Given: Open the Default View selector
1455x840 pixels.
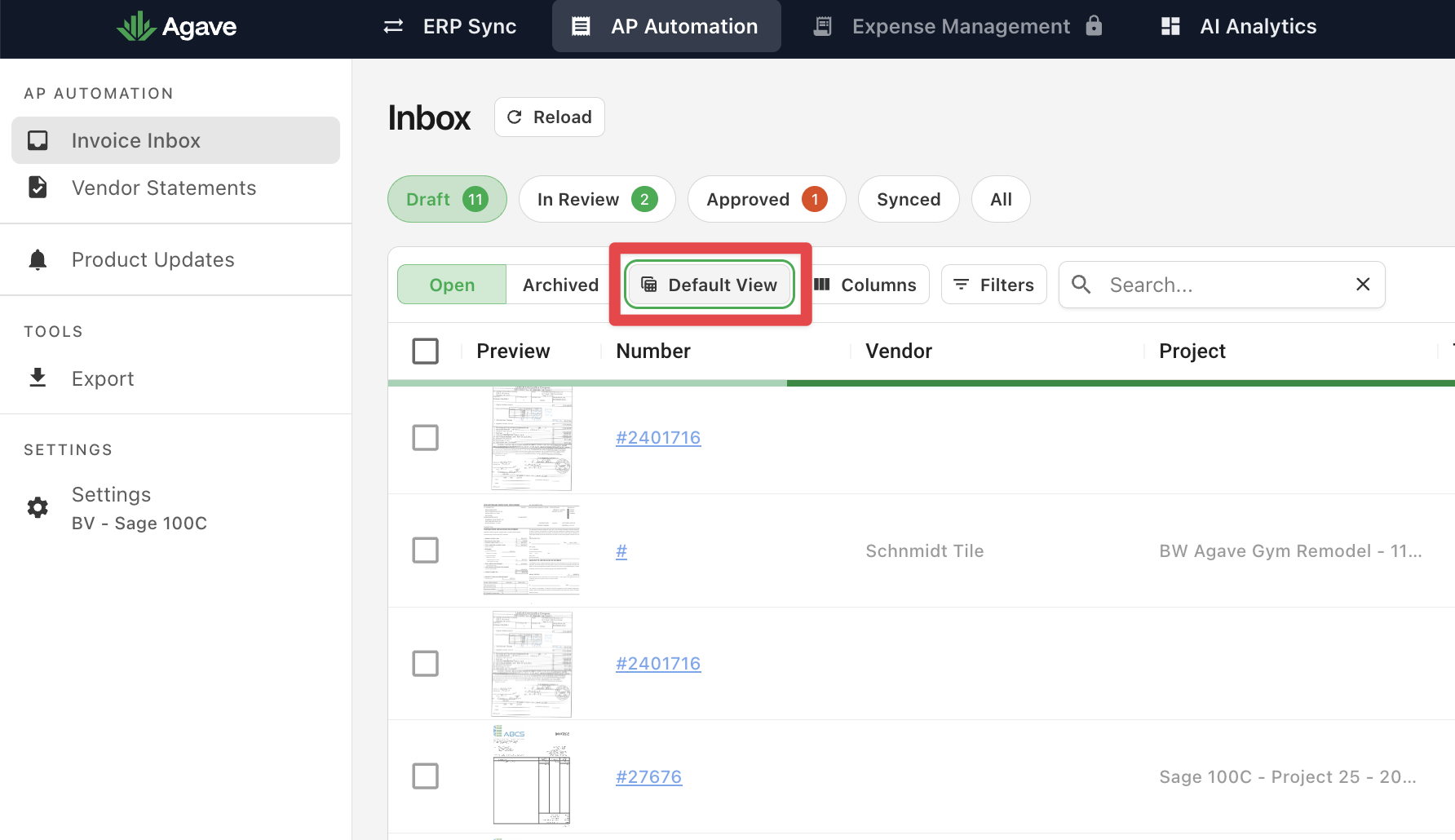Looking at the screenshot, I should click(x=710, y=285).
